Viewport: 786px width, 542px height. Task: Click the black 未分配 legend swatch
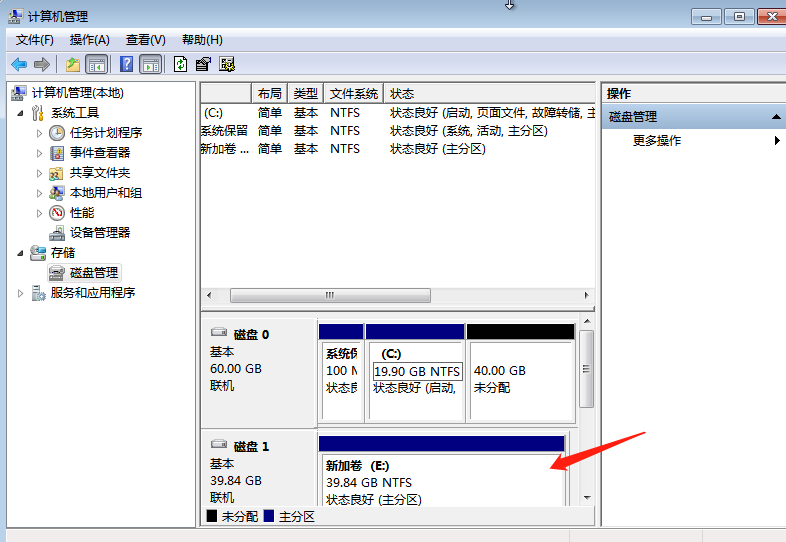coord(212,516)
